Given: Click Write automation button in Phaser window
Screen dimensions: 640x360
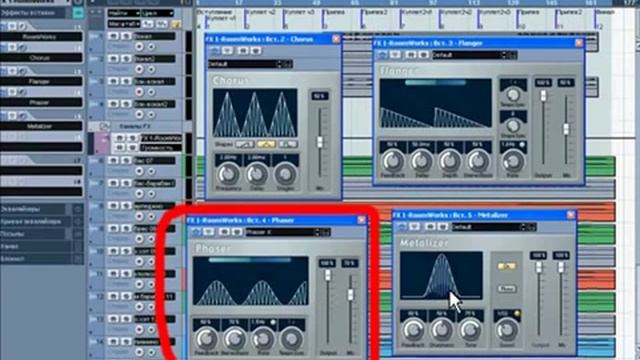Looking at the screenshot, I should pyautogui.click(x=237, y=232).
